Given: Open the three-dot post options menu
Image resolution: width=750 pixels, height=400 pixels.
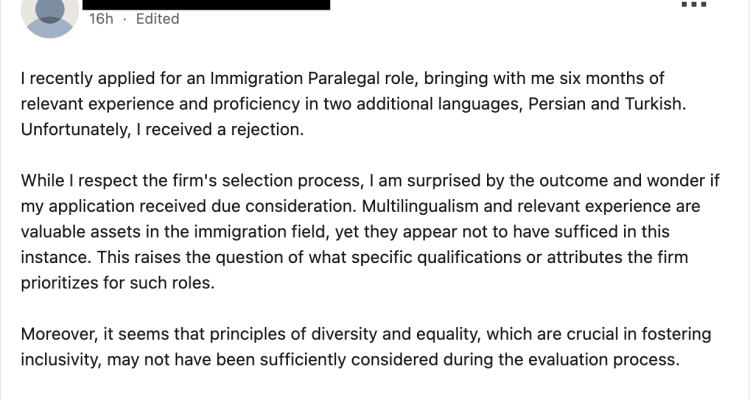Looking at the screenshot, I should [694, 4].
